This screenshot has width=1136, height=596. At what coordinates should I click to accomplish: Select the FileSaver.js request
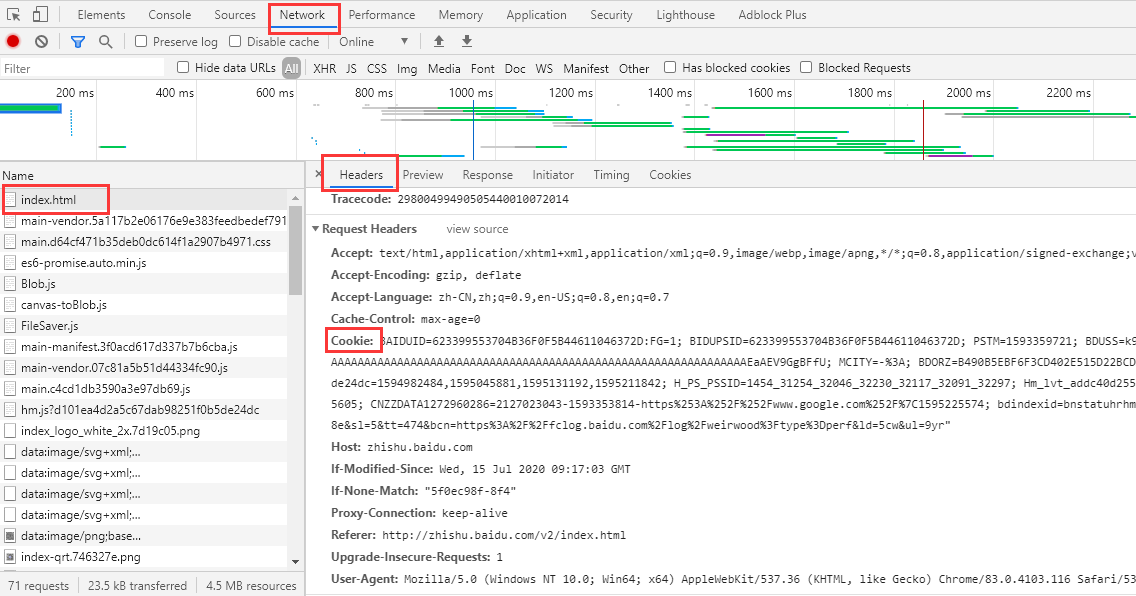(x=49, y=326)
